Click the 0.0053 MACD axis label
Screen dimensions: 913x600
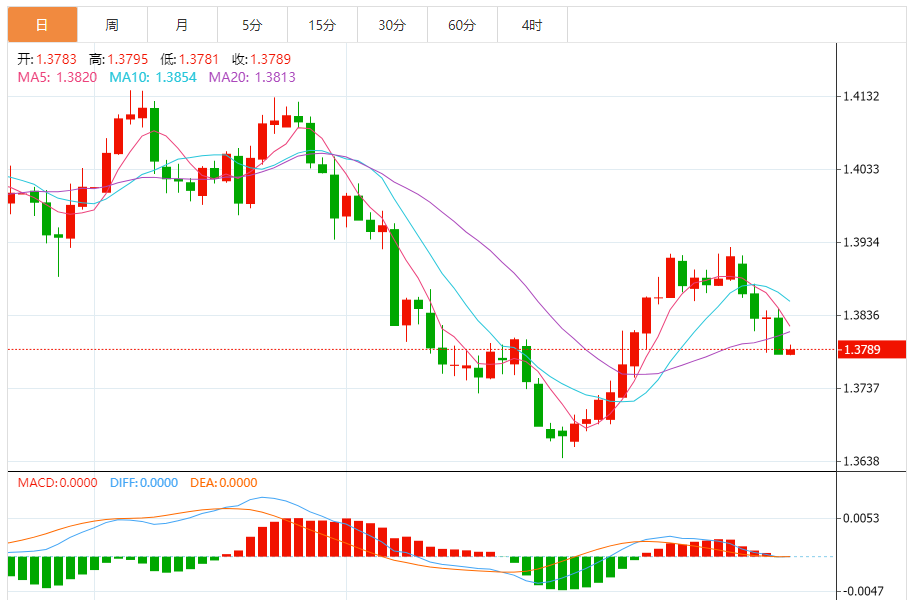[861, 518]
